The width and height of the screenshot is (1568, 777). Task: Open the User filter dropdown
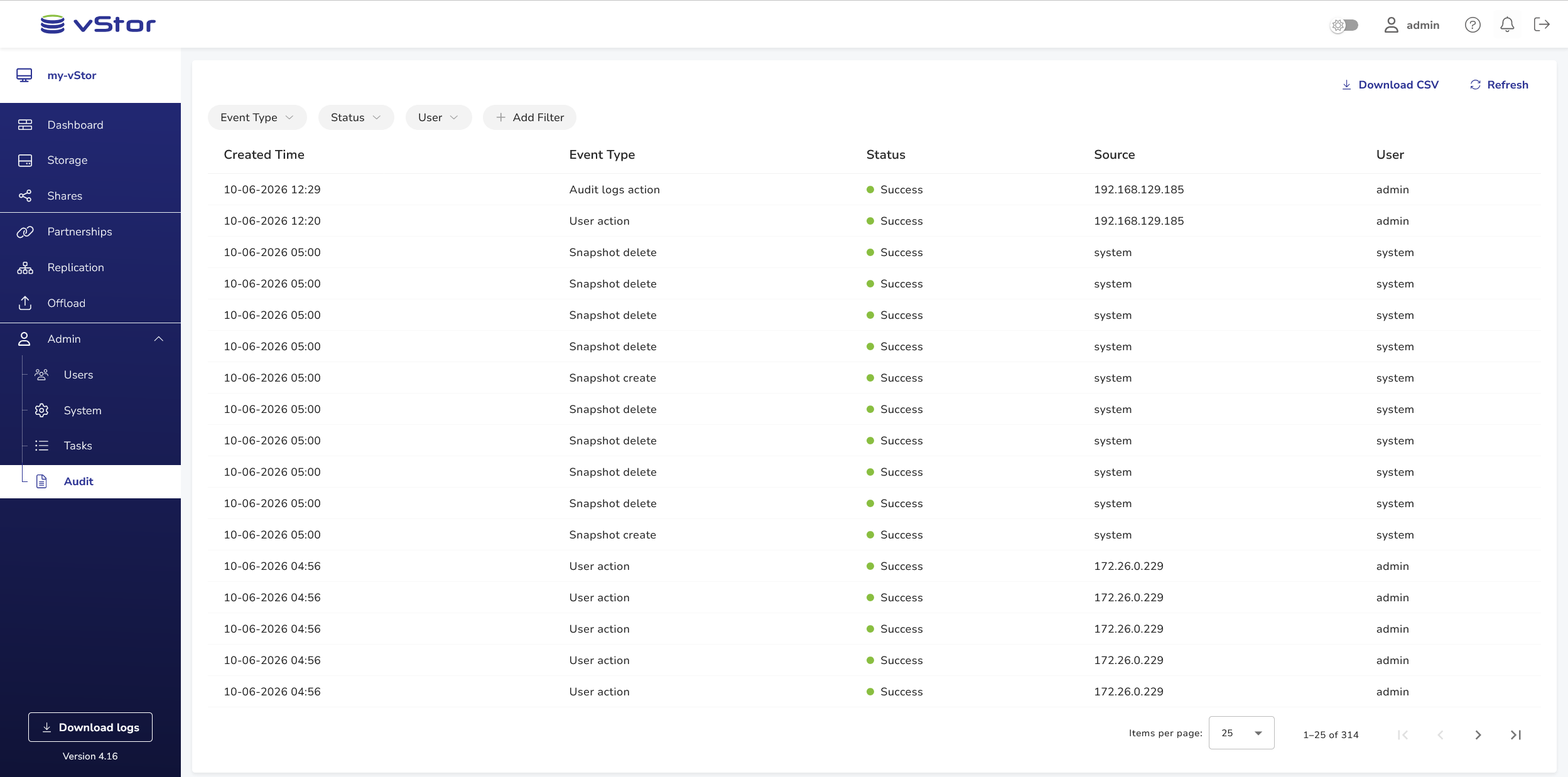[x=438, y=117]
